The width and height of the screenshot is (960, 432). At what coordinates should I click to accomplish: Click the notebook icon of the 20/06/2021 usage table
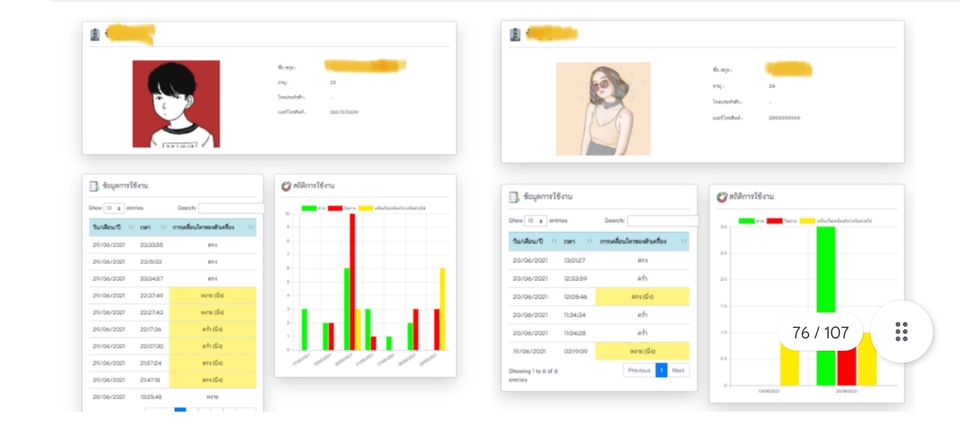[x=514, y=197]
